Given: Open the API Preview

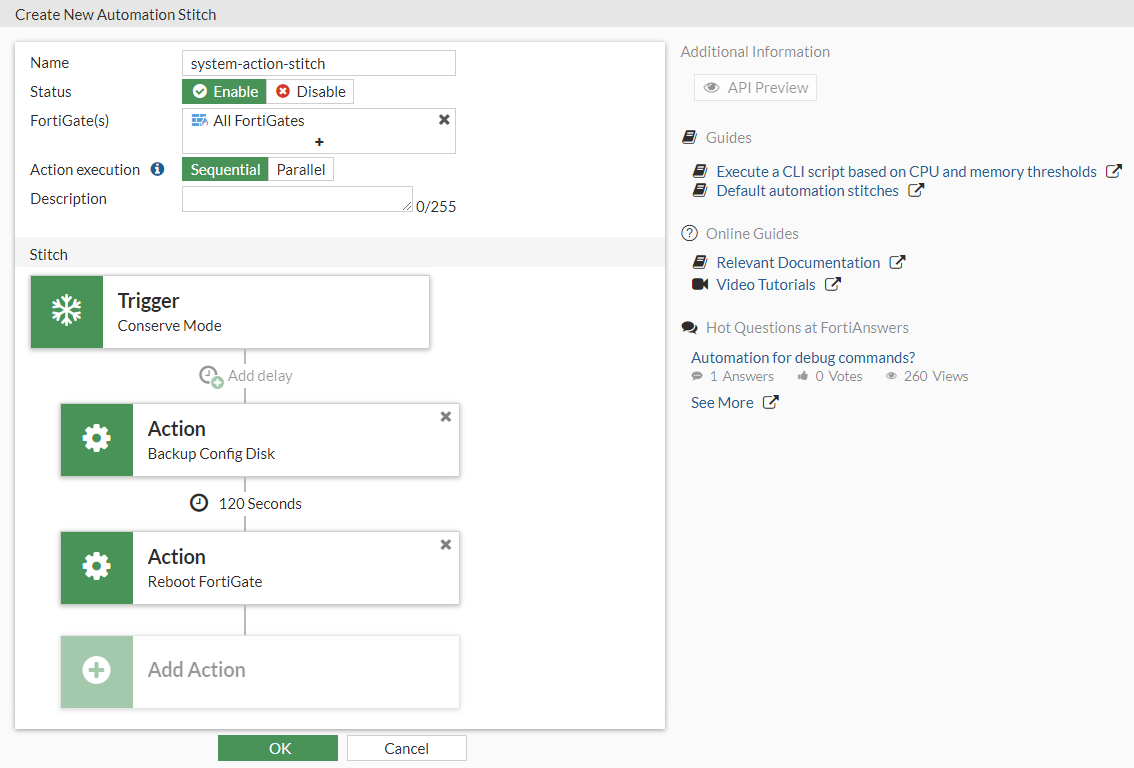Looking at the screenshot, I should [755, 88].
